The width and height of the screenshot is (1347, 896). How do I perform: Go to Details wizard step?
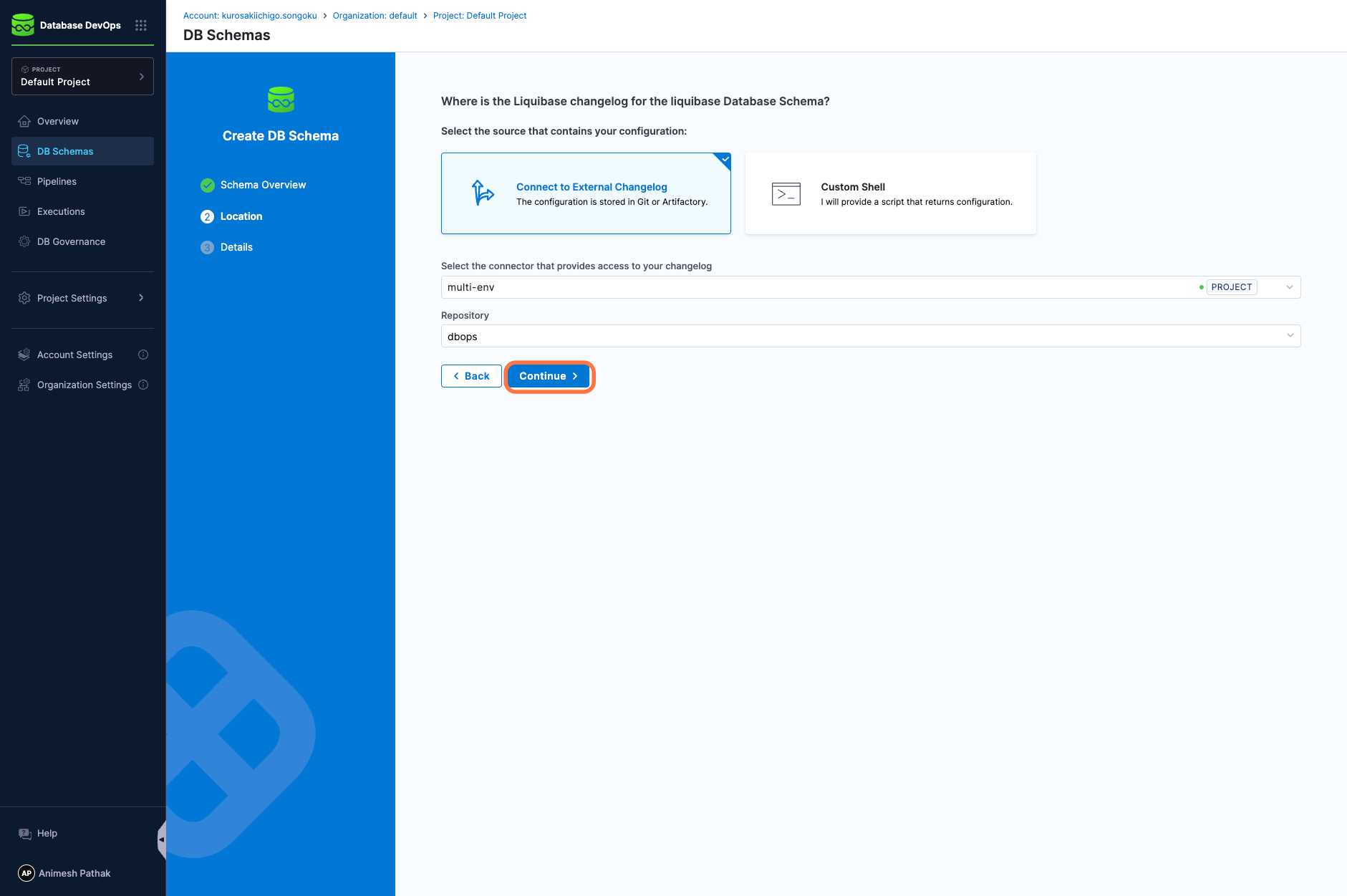[227, 247]
